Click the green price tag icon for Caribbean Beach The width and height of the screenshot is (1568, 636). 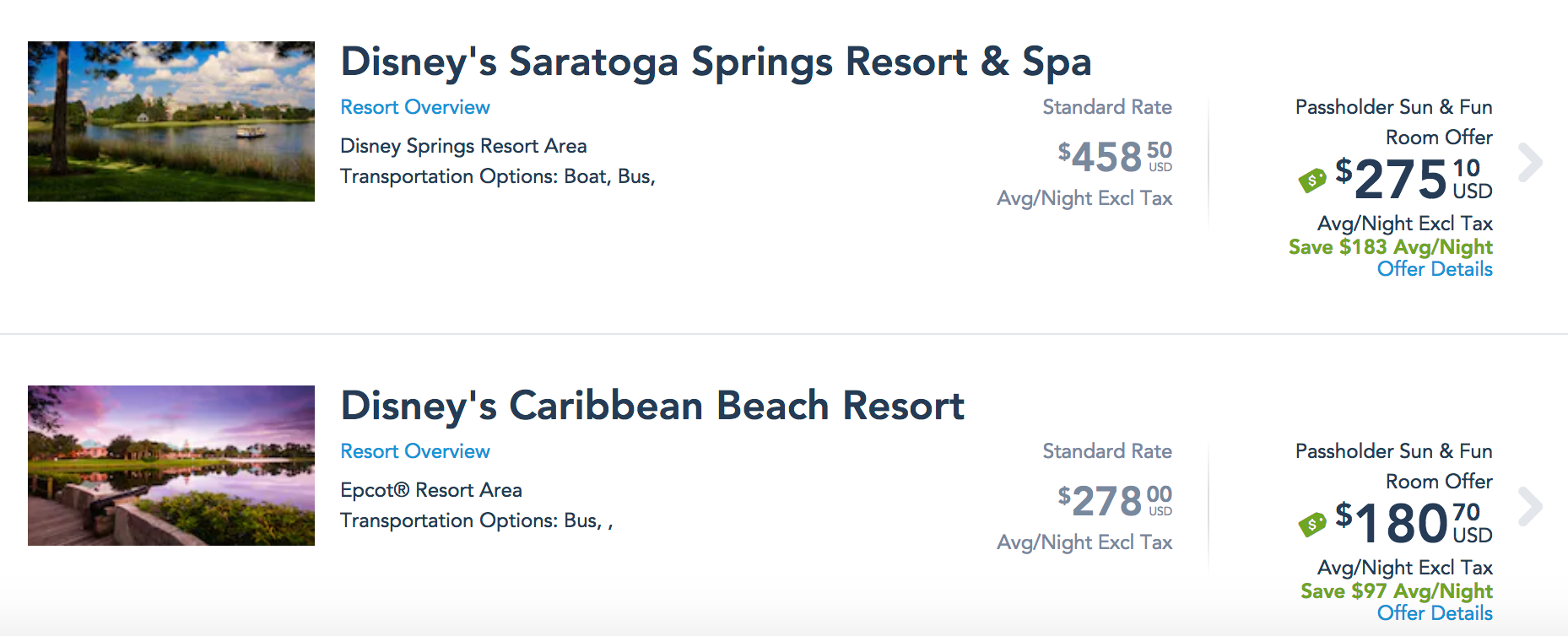click(x=1313, y=524)
